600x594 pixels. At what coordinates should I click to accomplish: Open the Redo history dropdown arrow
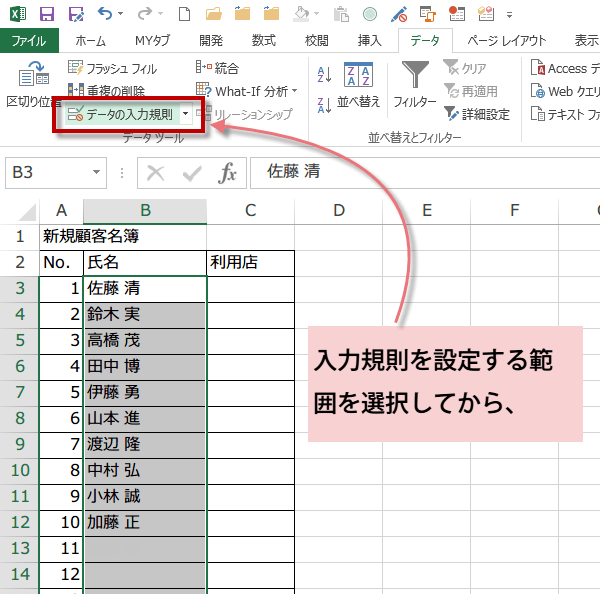(161, 14)
